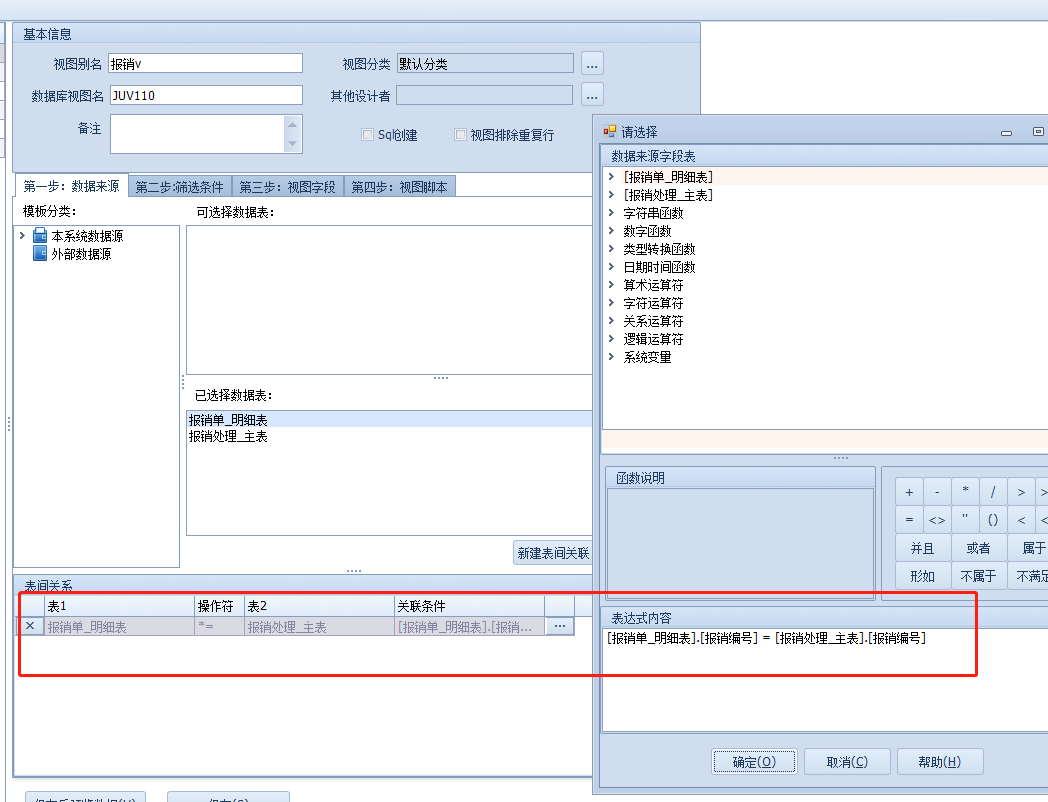The height and width of the screenshot is (802, 1048).
Task: Click the 新建表间关联 button
Action: click(x=553, y=553)
